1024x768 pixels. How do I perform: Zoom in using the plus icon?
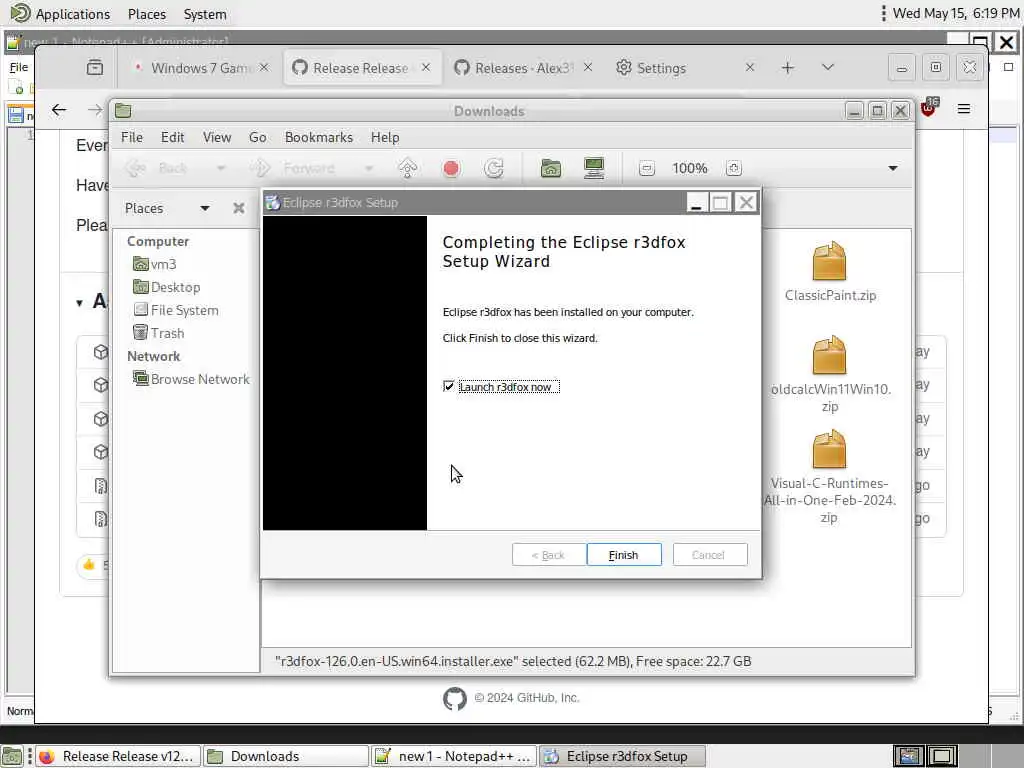(x=733, y=168)
